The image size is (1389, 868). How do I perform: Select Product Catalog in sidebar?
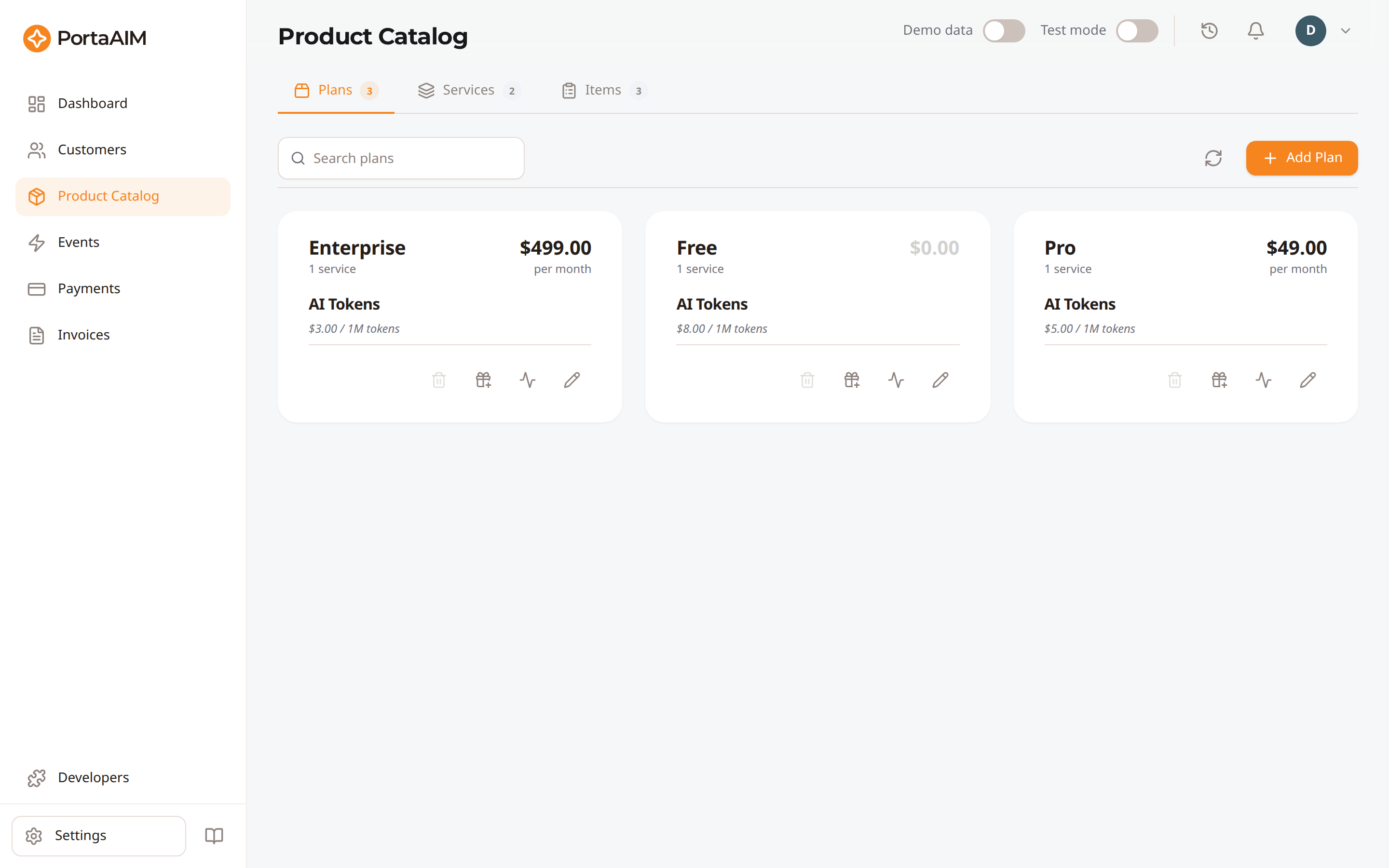click(123, 196)
